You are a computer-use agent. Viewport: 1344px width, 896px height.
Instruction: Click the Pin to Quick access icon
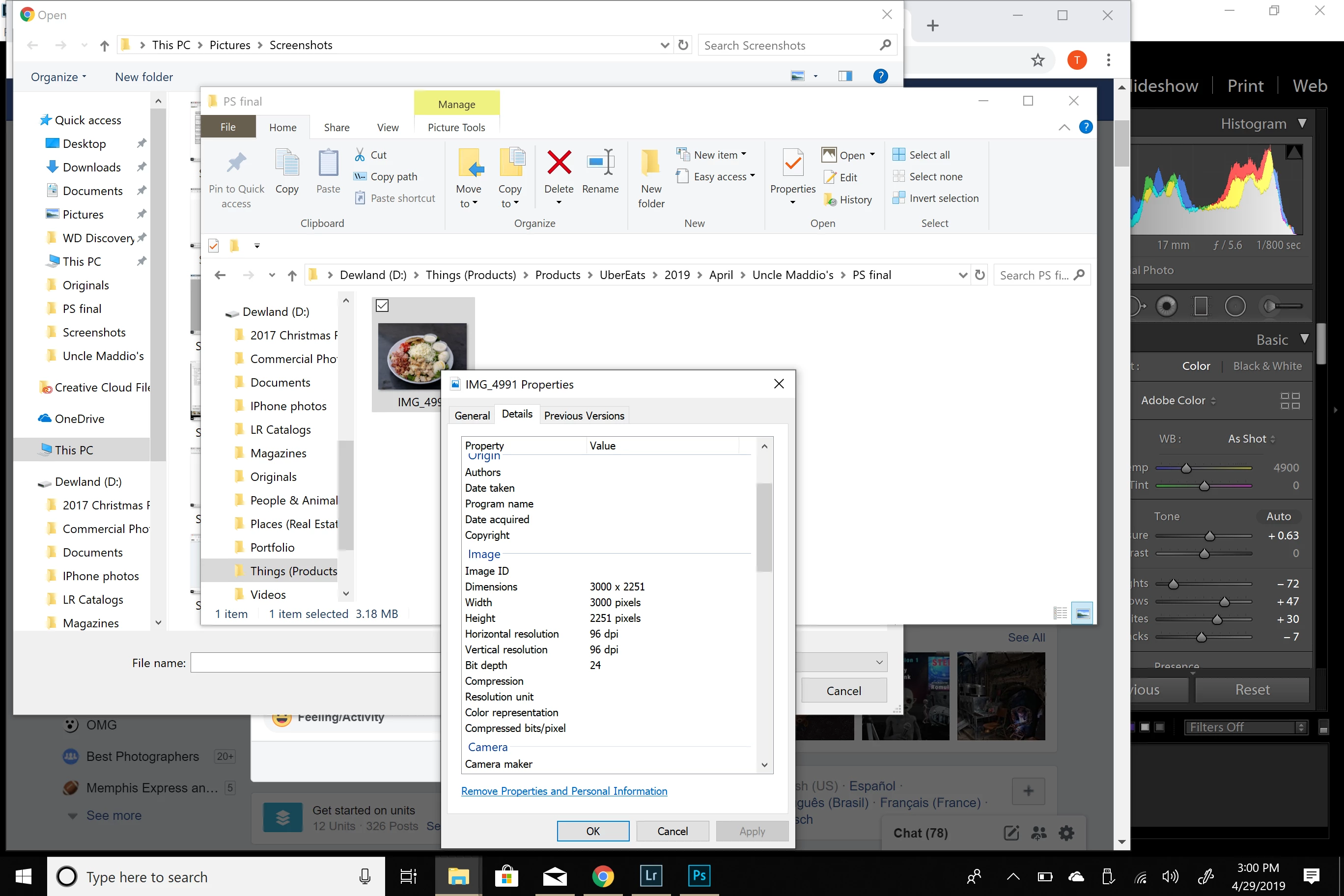236,164
